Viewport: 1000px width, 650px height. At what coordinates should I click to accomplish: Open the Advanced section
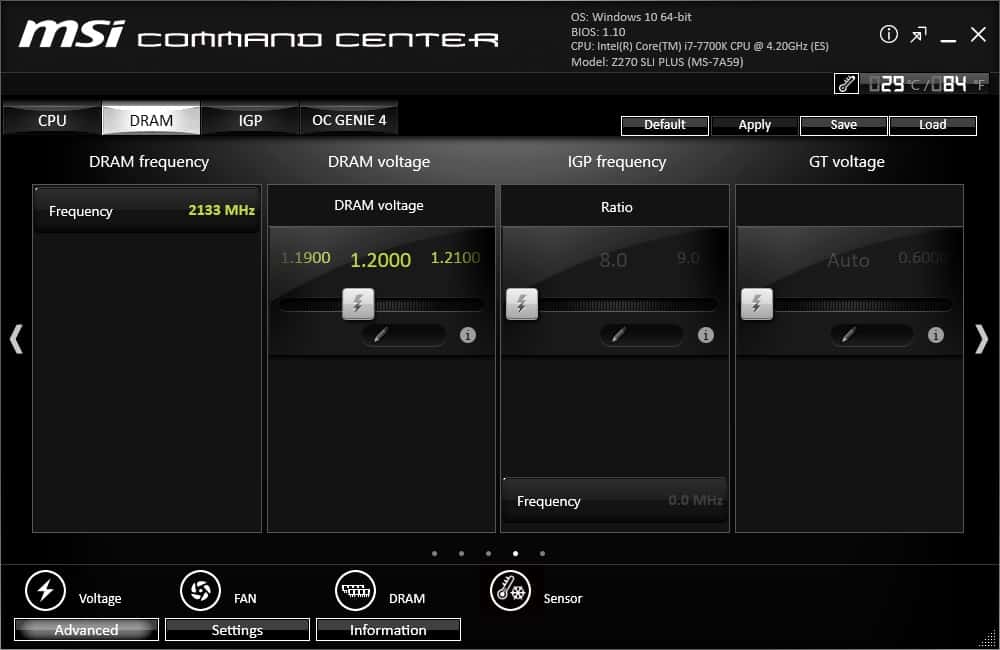(86, 630)
